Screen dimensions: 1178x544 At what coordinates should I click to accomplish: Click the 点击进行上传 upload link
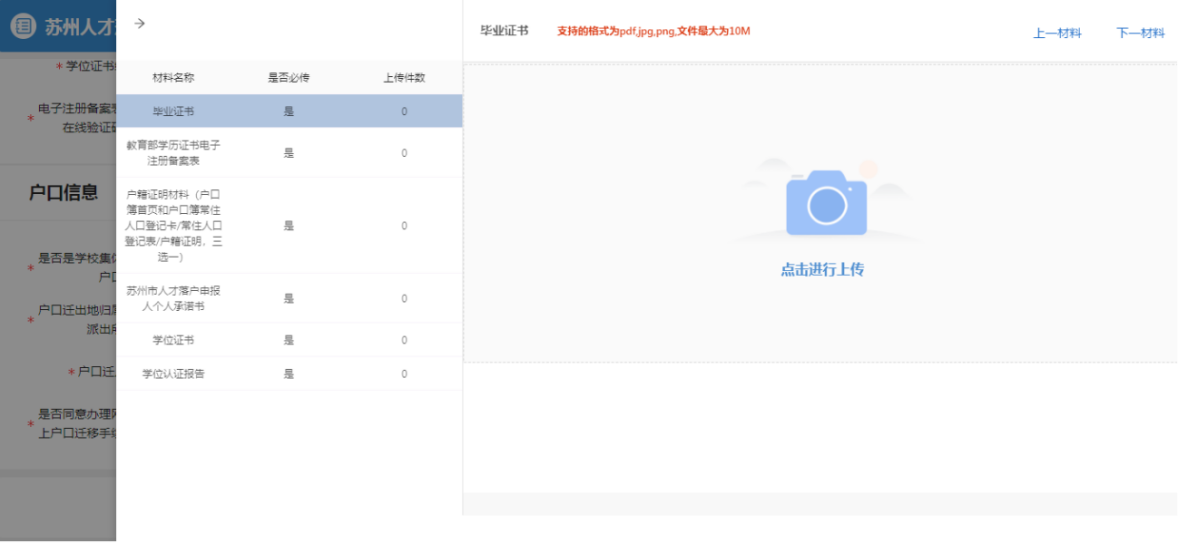coord(821,270)
